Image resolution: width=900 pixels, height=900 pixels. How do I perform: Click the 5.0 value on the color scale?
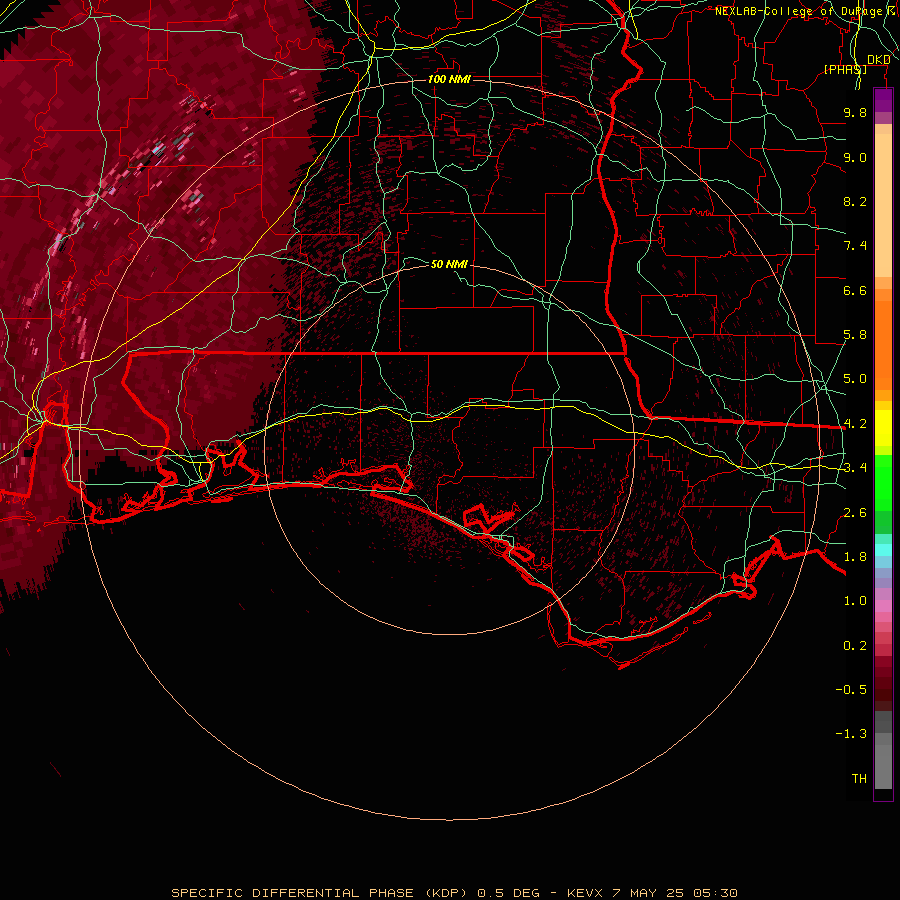click(855, 379)
